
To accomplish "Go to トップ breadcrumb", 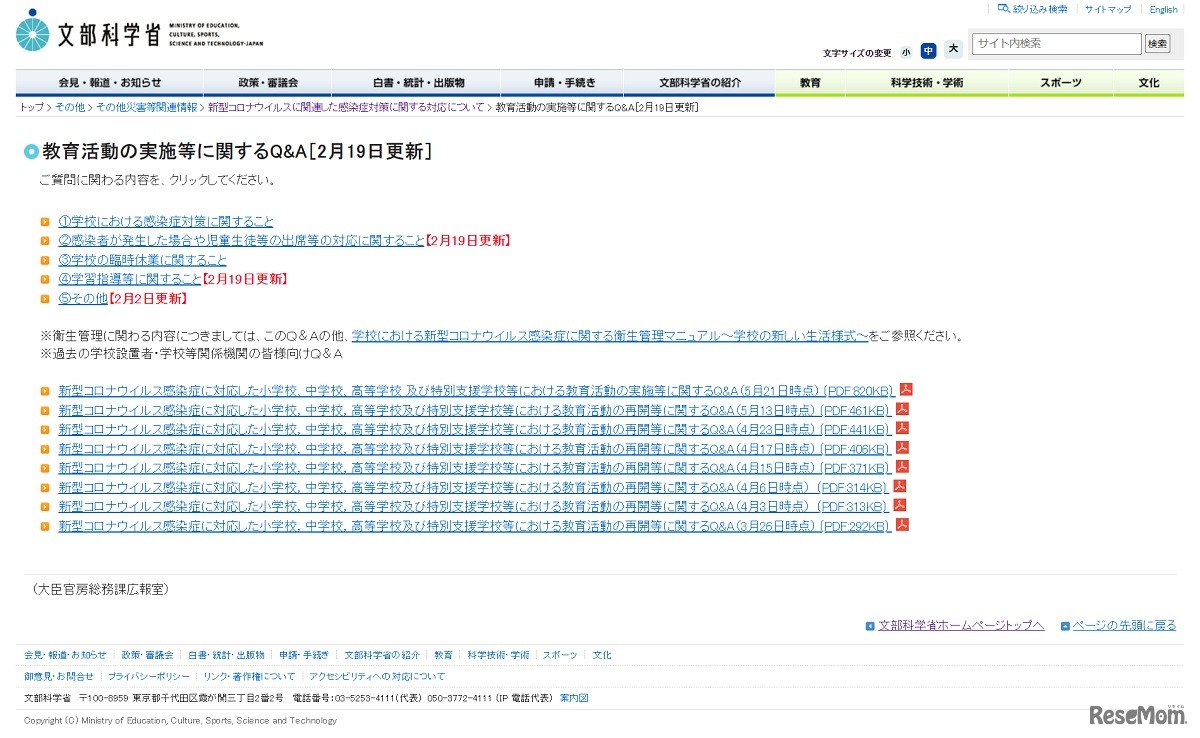I will tap(32, 107).
